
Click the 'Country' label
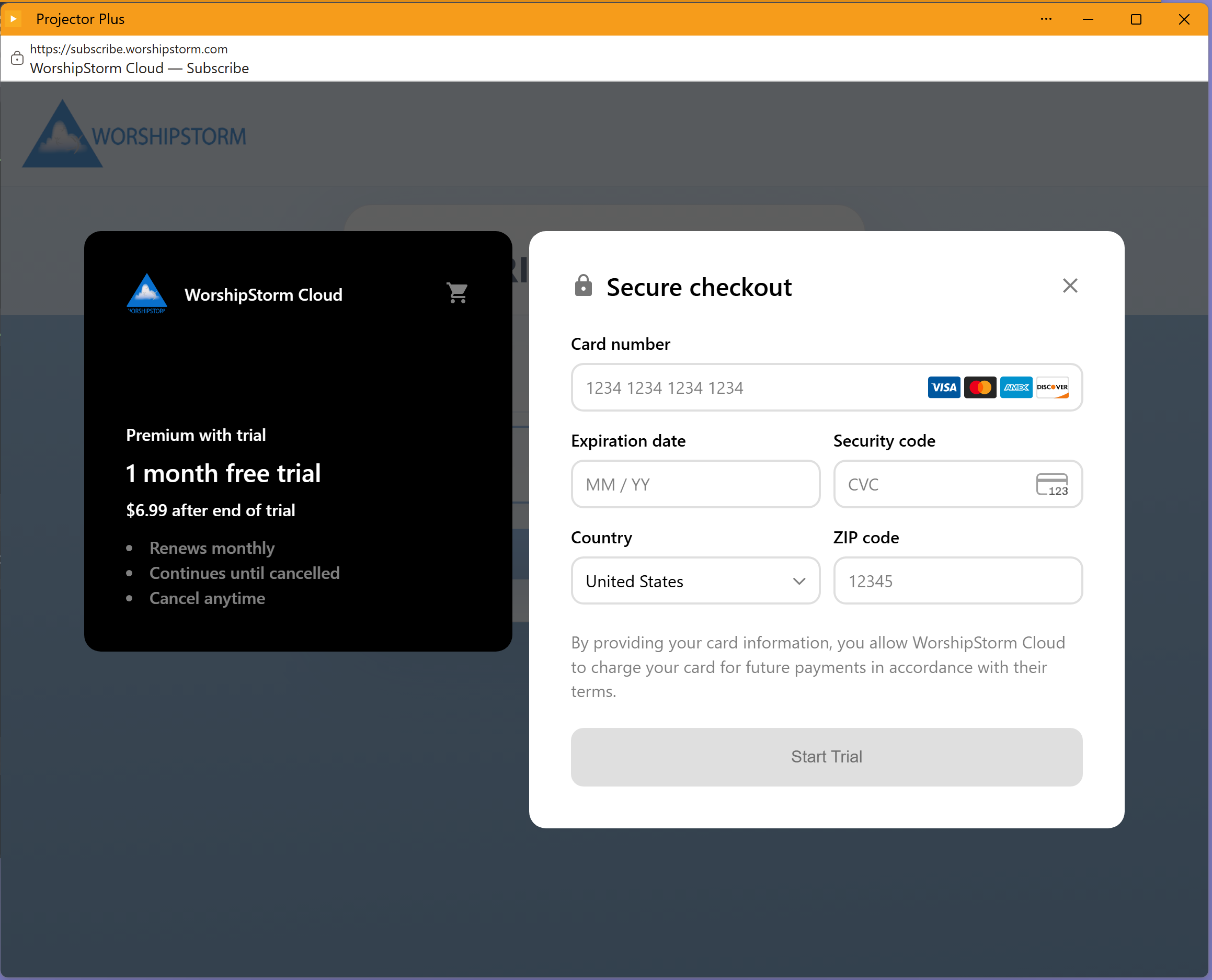(x=601, y=538)
